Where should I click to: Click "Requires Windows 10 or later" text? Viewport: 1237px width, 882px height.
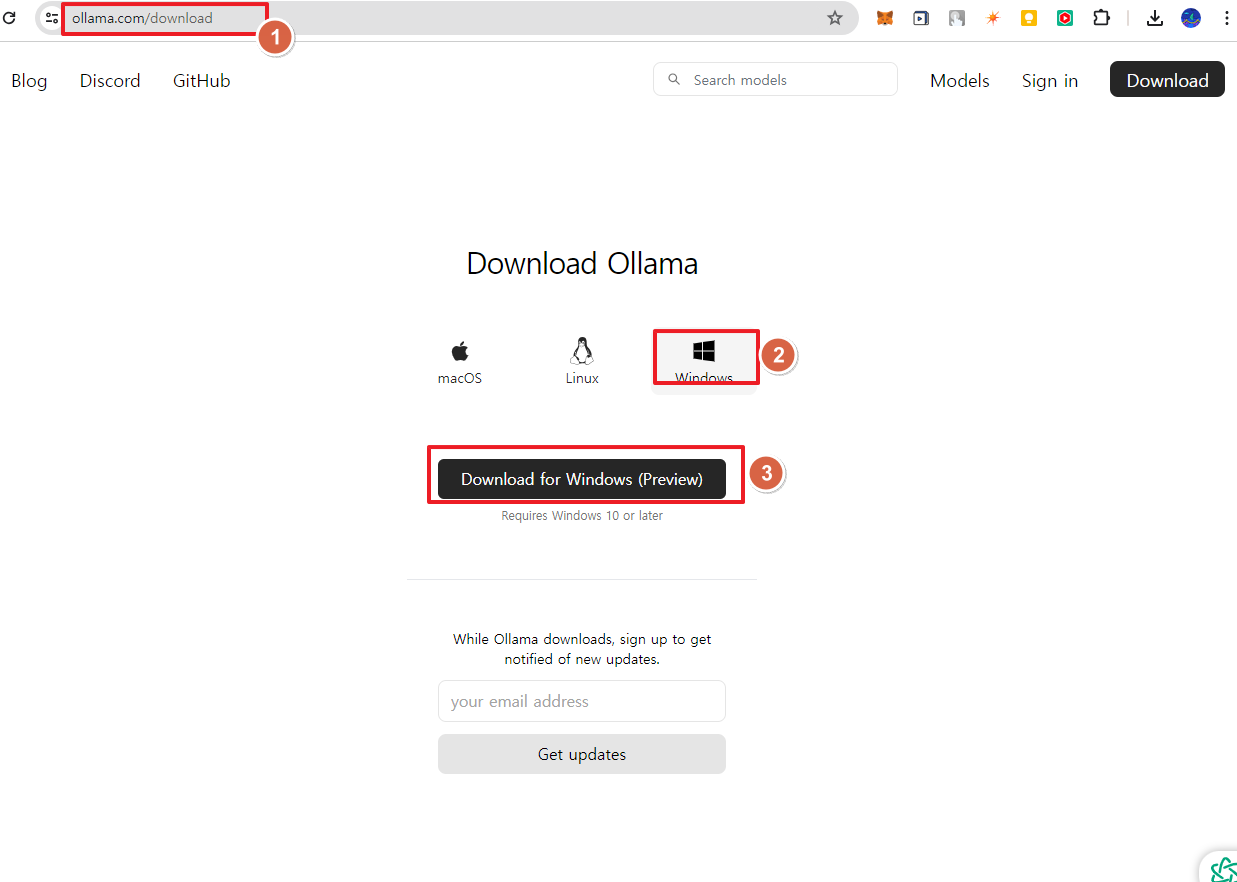pyautogui.click(x=582, y=516)
